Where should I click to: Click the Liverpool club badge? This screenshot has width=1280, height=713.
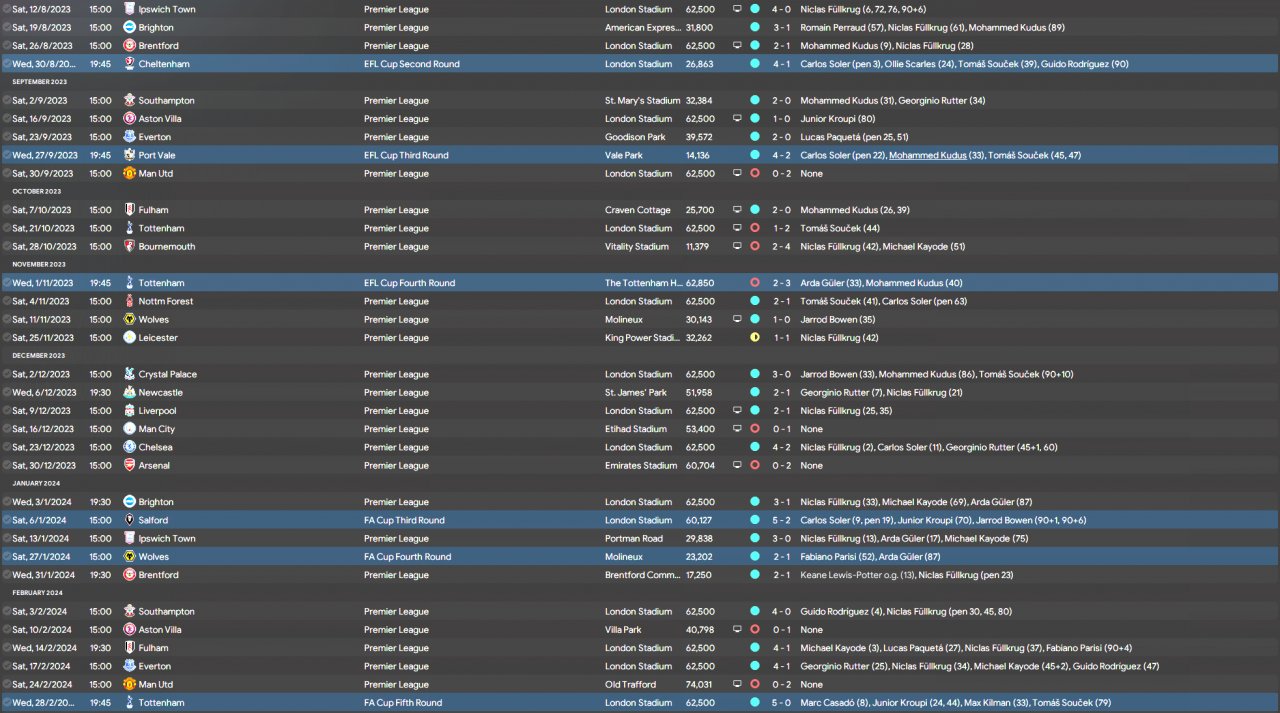(x=130, y=411)
